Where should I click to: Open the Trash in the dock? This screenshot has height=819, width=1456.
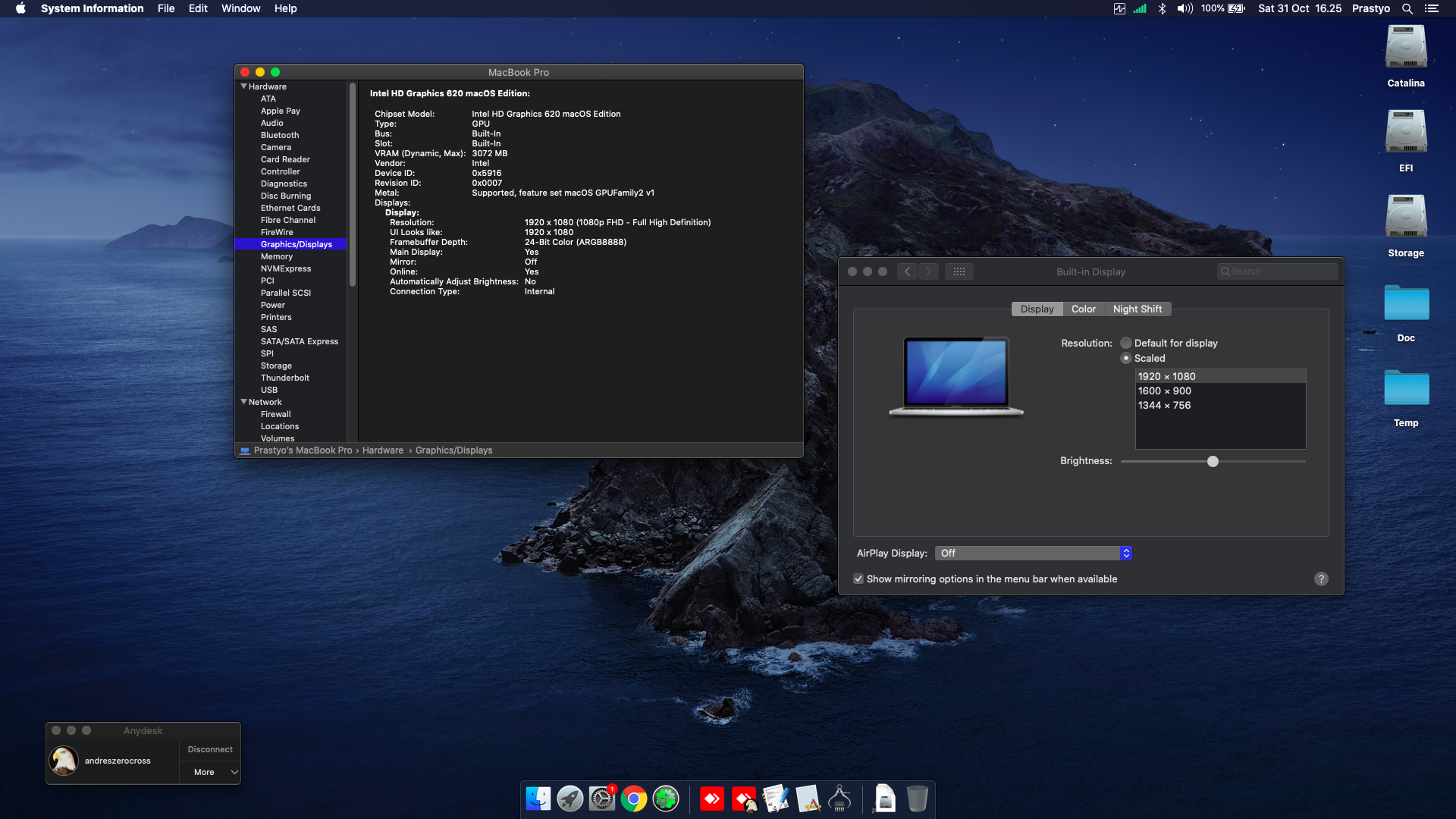tap(917, 799)
